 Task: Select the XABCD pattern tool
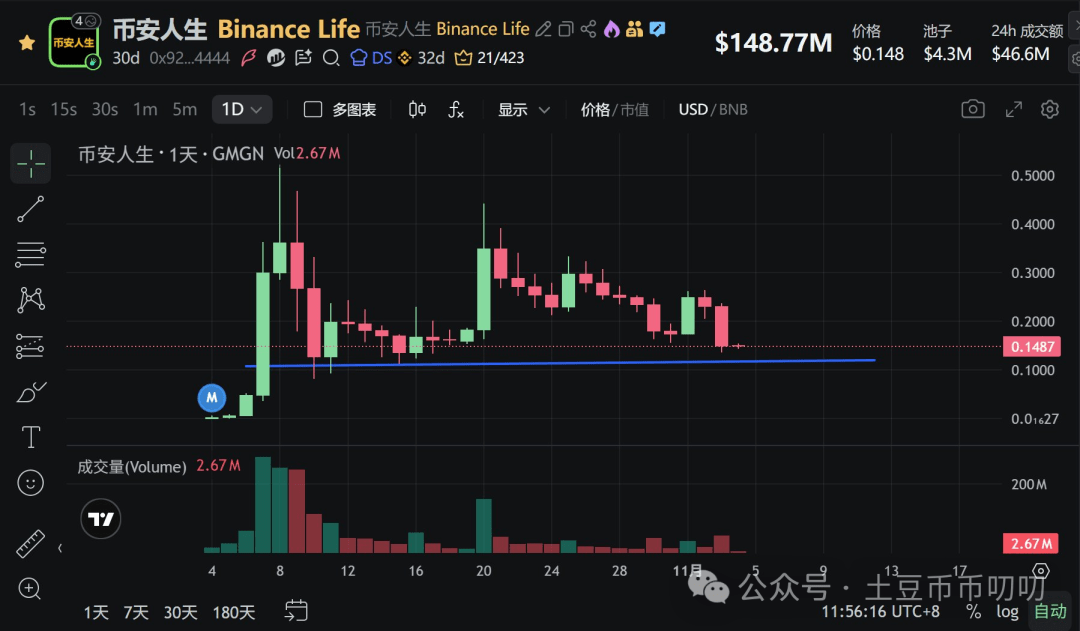30,300
